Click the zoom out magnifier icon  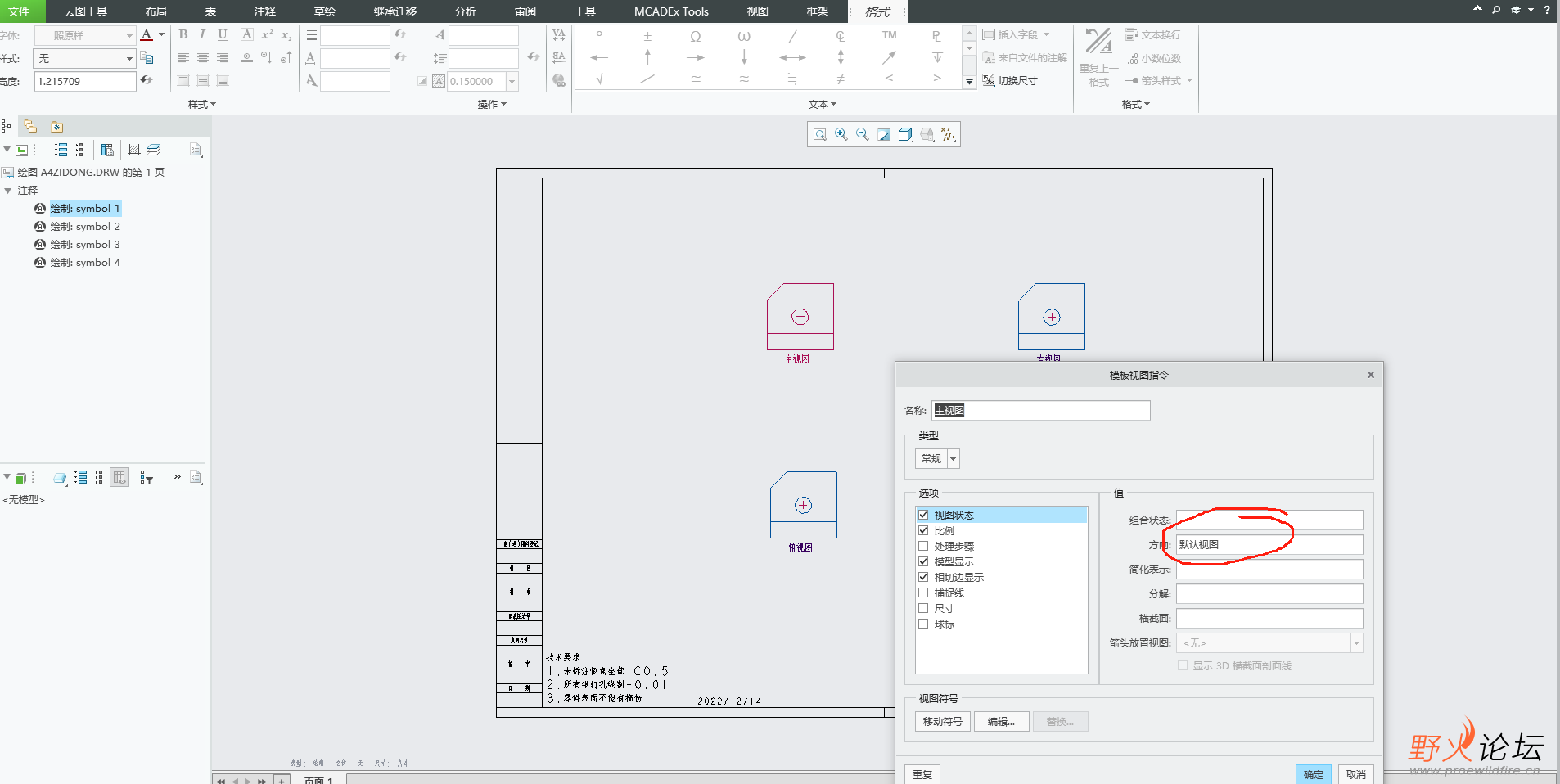tap(863, 134)
